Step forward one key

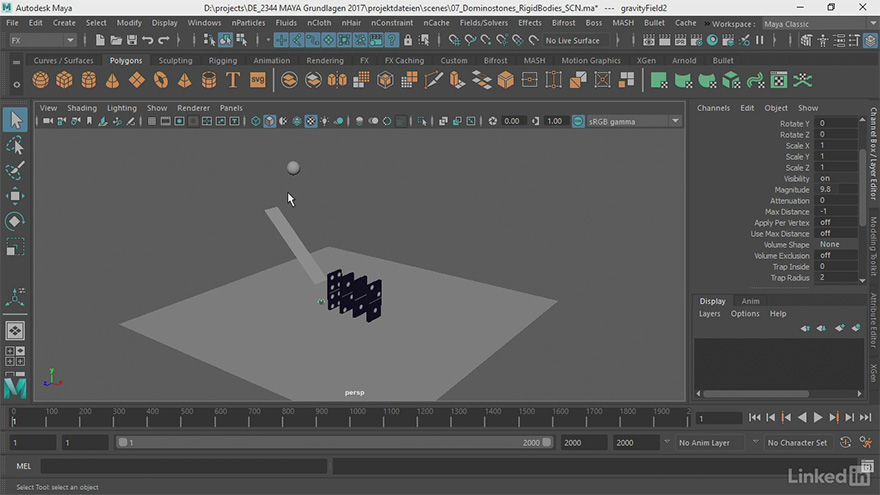tap(834, 417)
